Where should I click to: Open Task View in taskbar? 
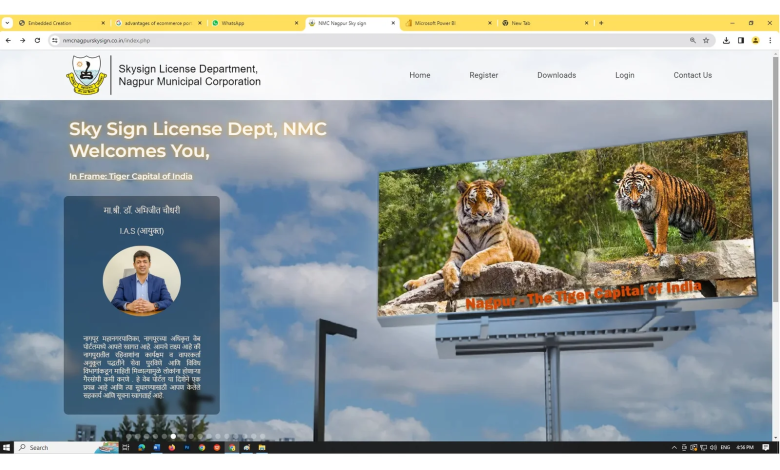pos(126,447)
